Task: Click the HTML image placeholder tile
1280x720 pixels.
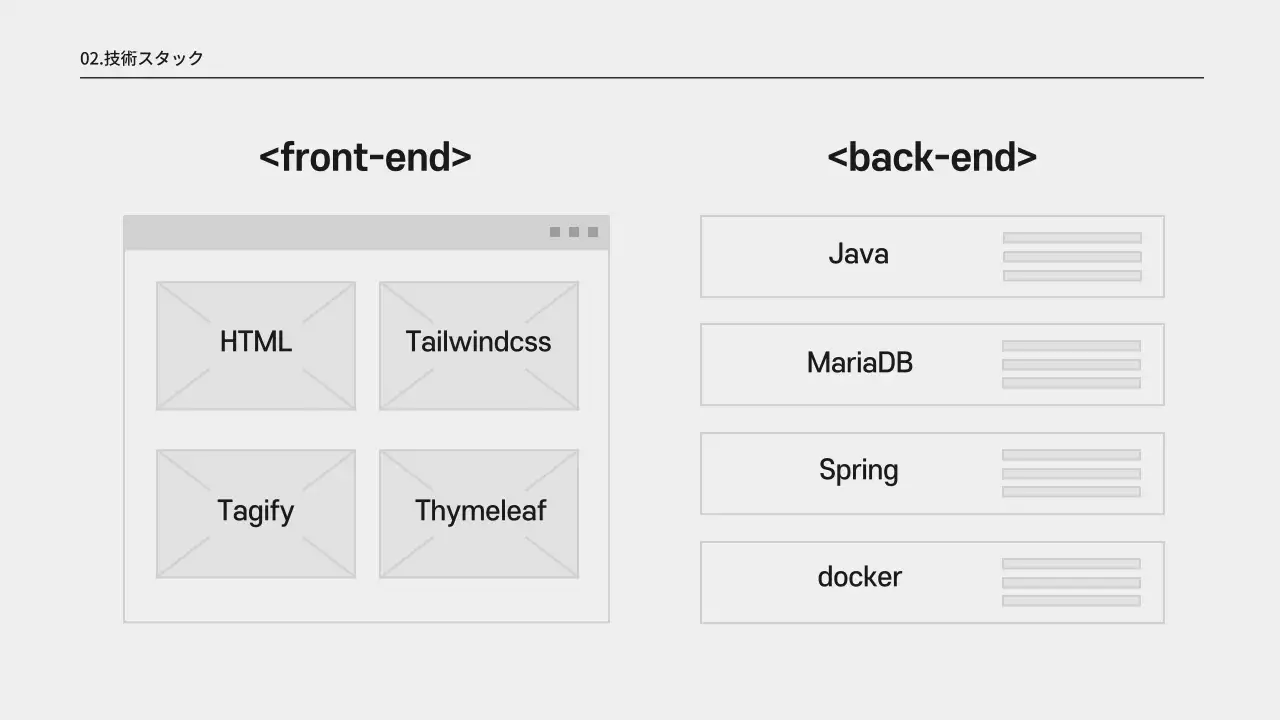Action: pos(256,345)
